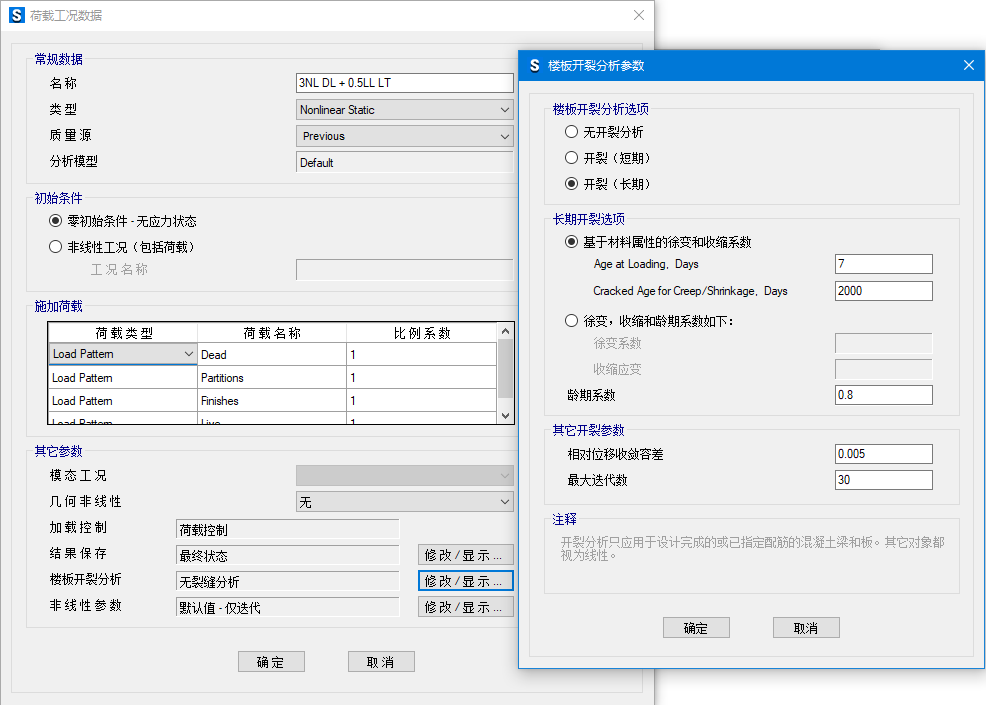Viewport: 986px width, 705px height.
Task: Open the 类型 Nonlinear Static dropdown
Action: 505,110
